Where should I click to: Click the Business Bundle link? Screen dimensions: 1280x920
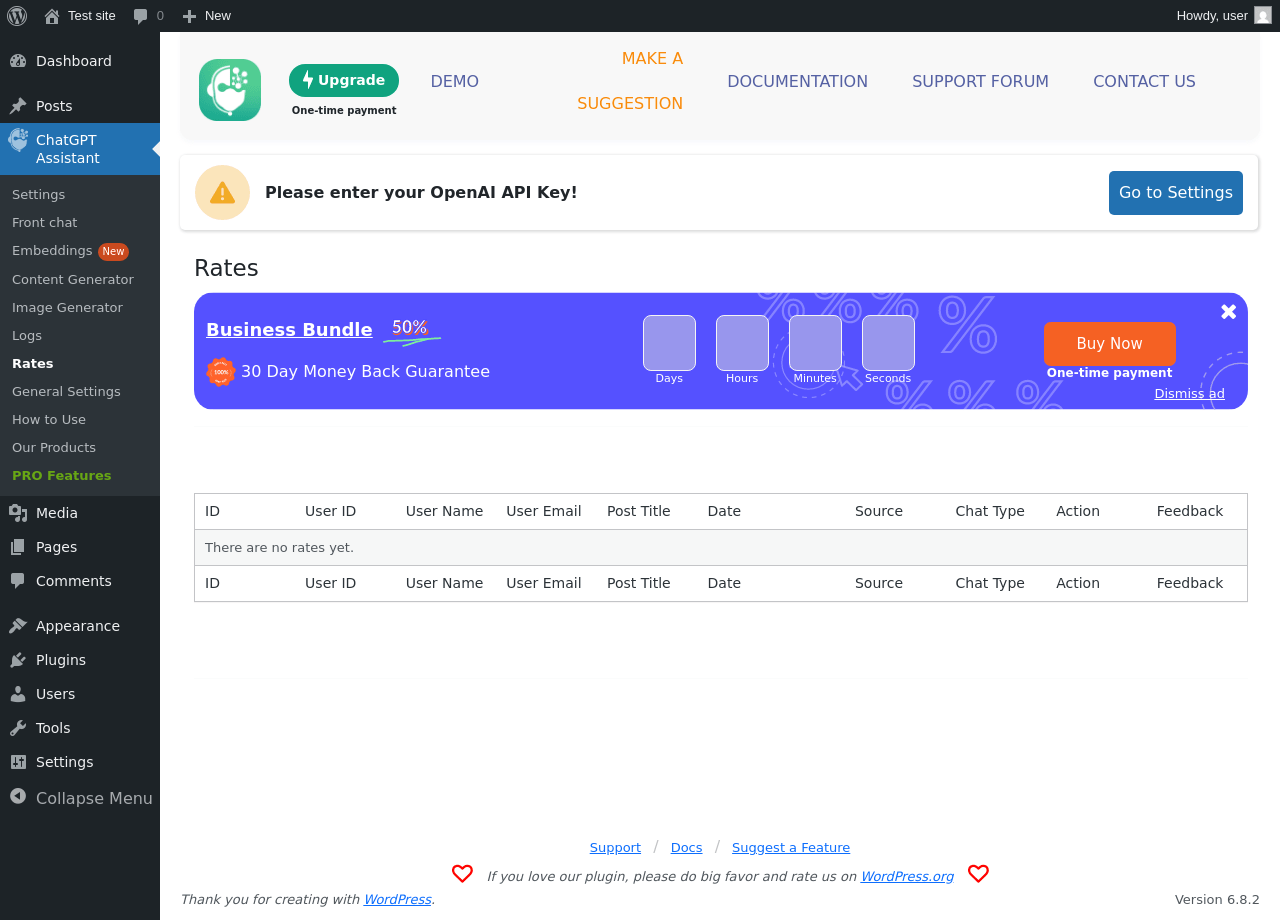click(x=289, y=330)
